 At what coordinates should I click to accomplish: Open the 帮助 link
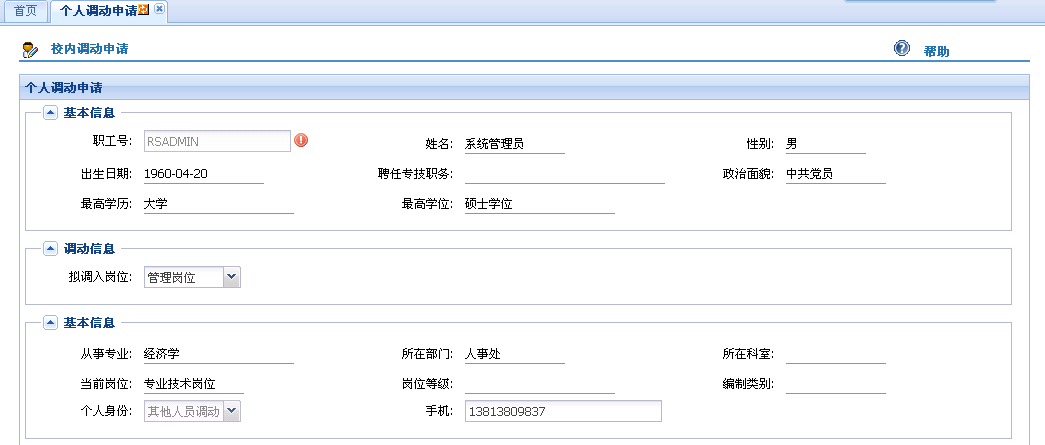click(x=937, y=51)
